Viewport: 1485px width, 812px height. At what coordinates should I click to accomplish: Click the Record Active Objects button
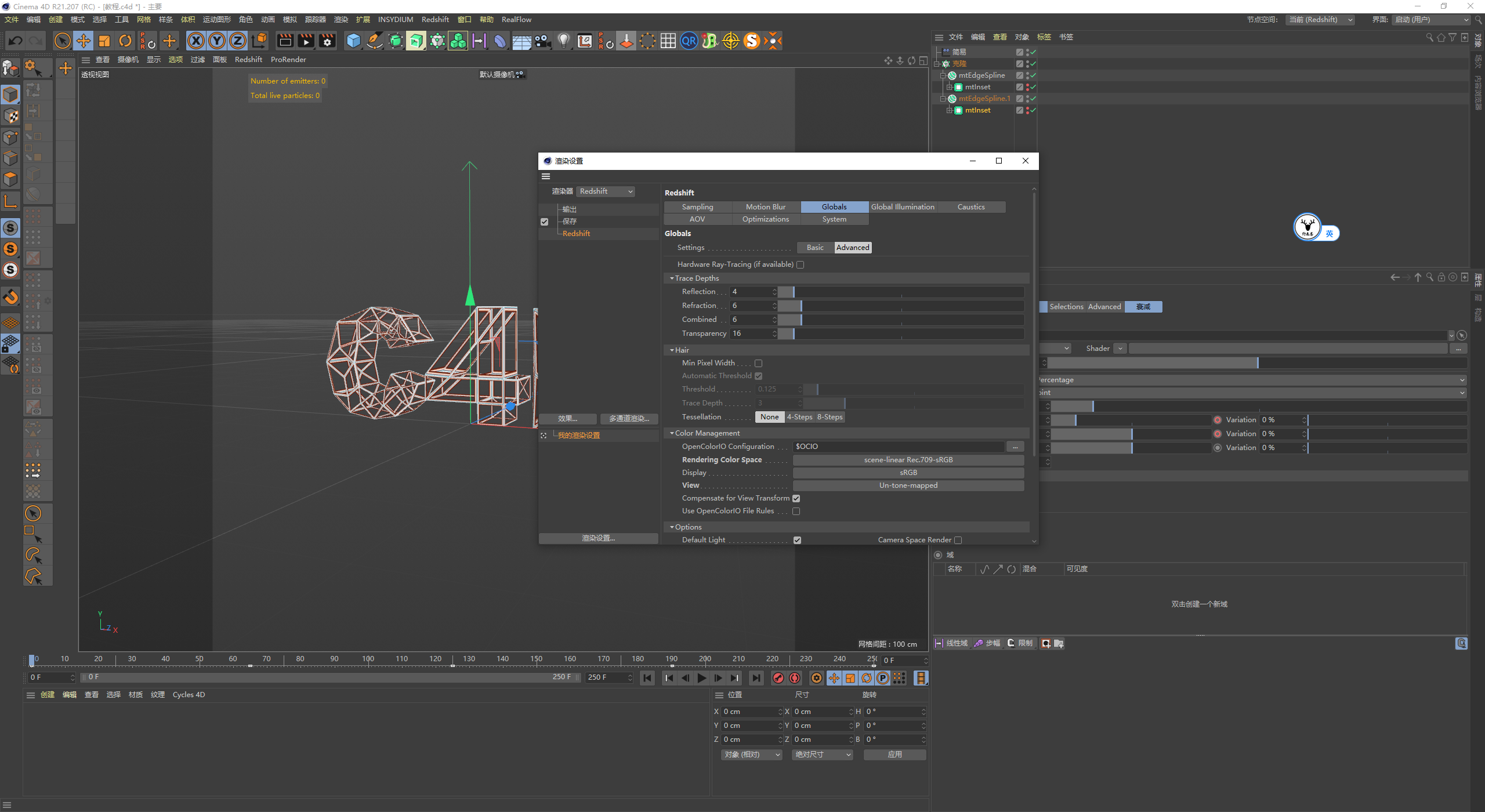(x=778, y=678)
